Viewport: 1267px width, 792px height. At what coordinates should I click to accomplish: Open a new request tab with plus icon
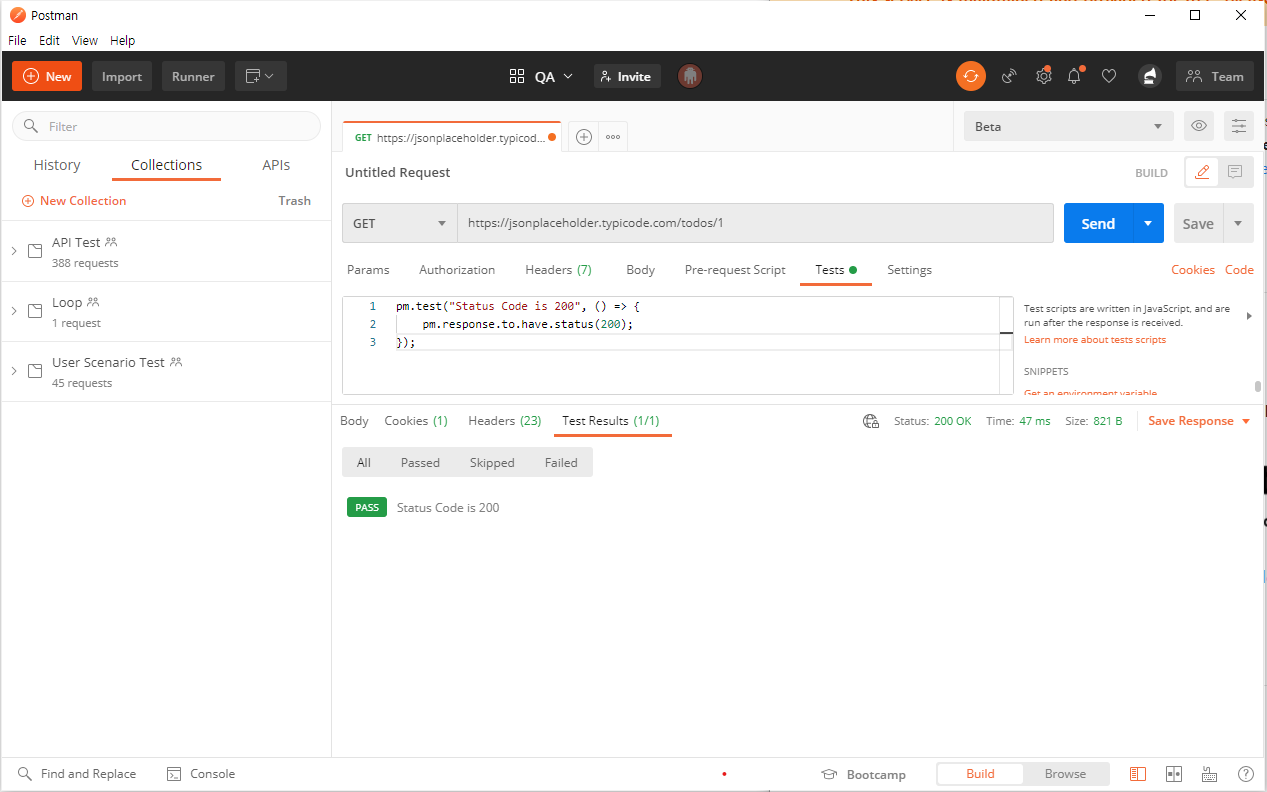pyautogui.click(x=584, y=137)
